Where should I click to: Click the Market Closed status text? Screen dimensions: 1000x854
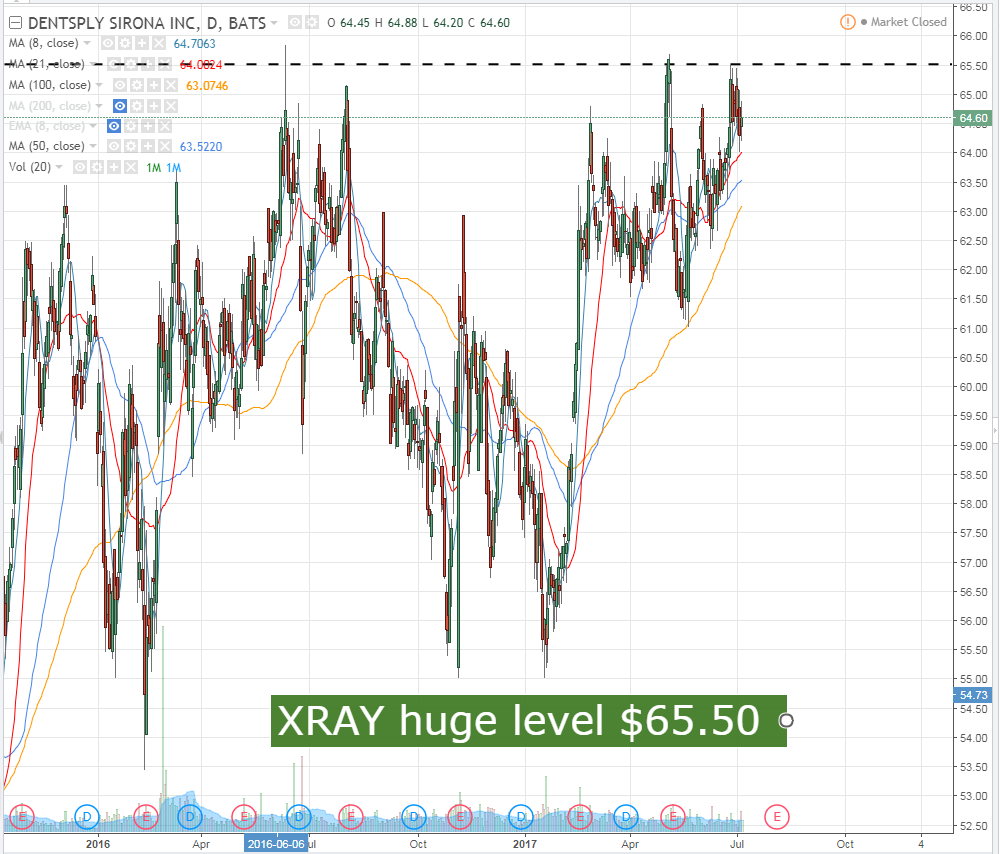(x=909, y=22)
